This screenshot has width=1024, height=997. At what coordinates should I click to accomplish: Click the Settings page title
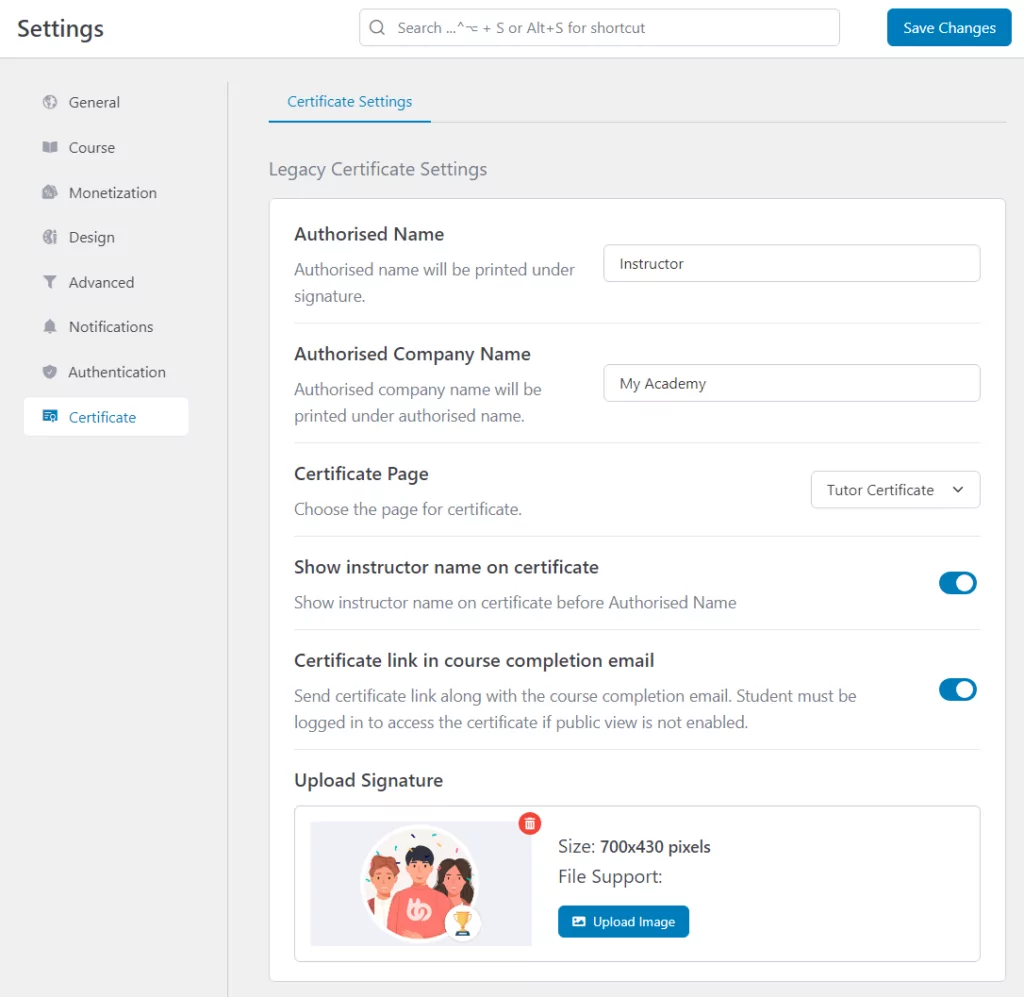(x=60, y=29)
